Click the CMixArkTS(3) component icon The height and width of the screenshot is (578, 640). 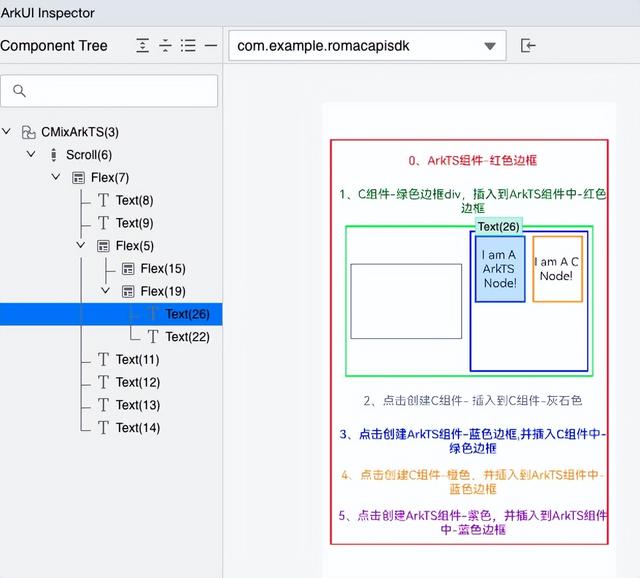coord(28,132)
